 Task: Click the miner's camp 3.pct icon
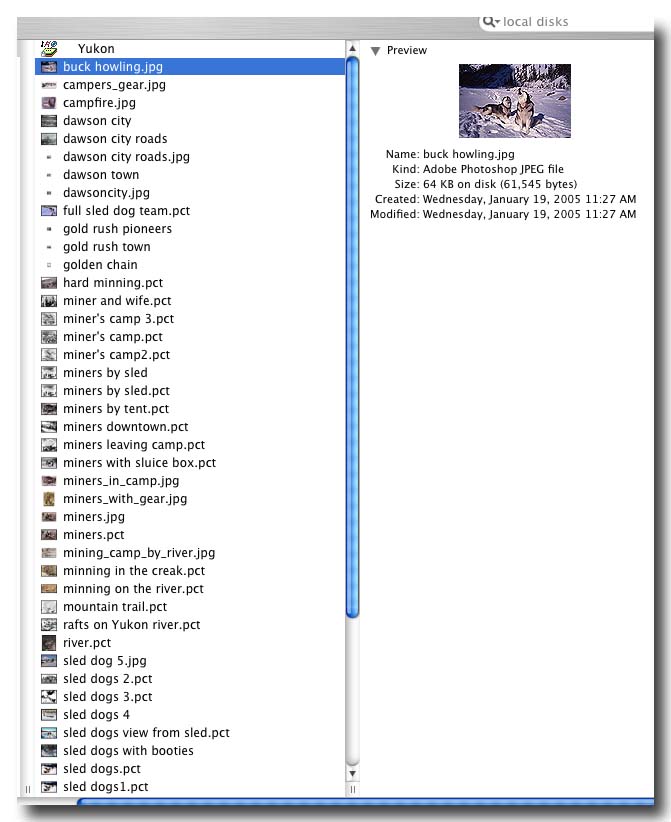click(x=49, y=319)
